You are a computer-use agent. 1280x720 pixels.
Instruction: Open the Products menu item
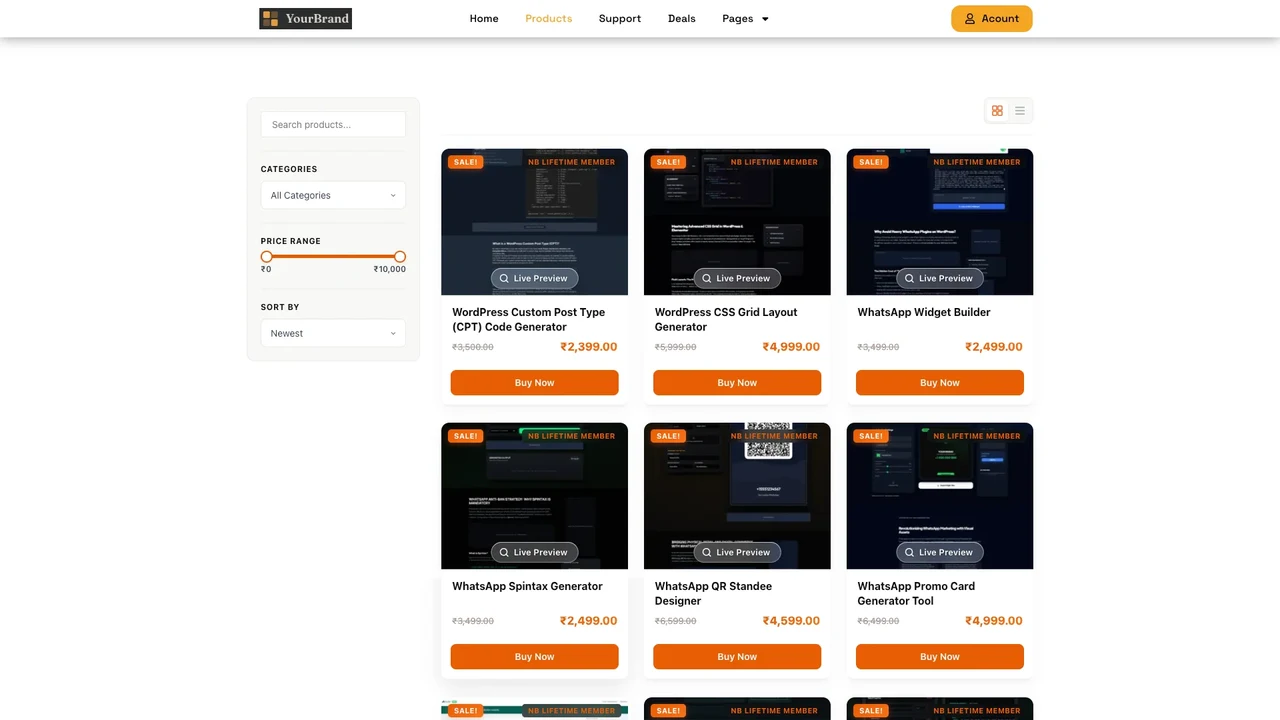[x=549, y=19]
